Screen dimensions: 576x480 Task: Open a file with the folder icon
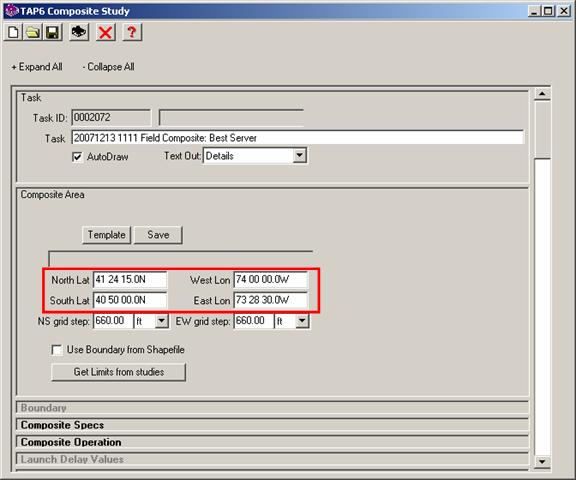[x=33, y=32]
